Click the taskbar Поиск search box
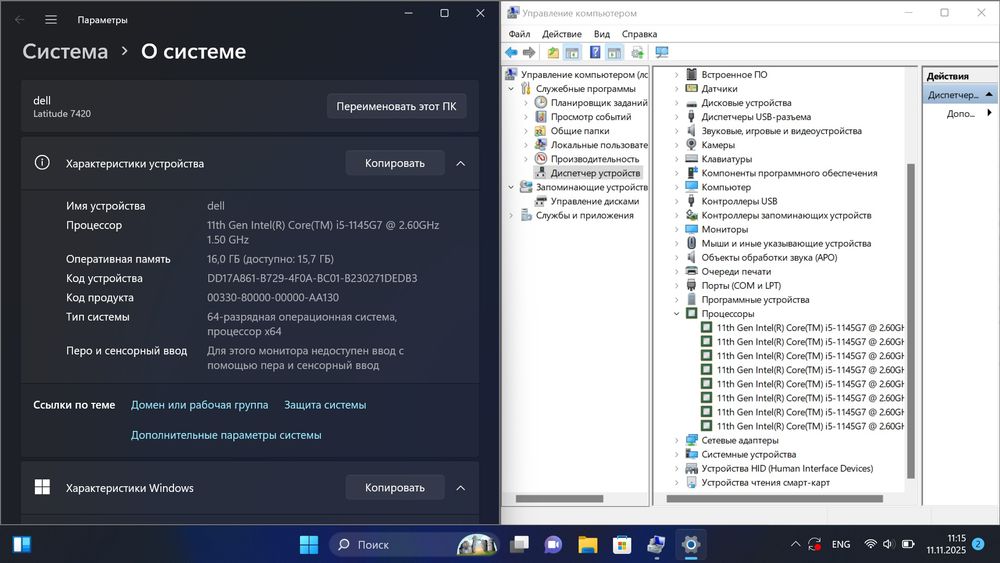This screenshot has height=563, width=1000. click(x=413, y=545)
